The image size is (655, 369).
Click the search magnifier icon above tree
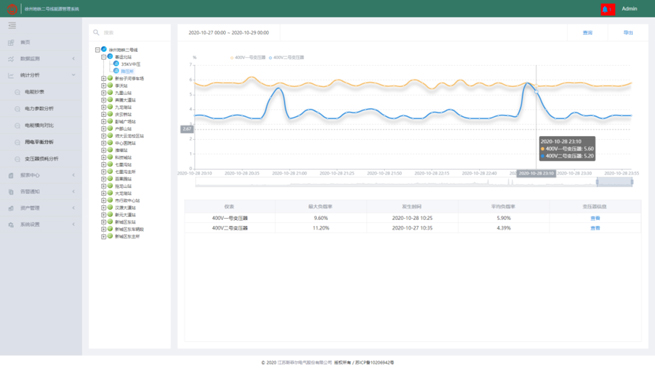tap(96, 32)
